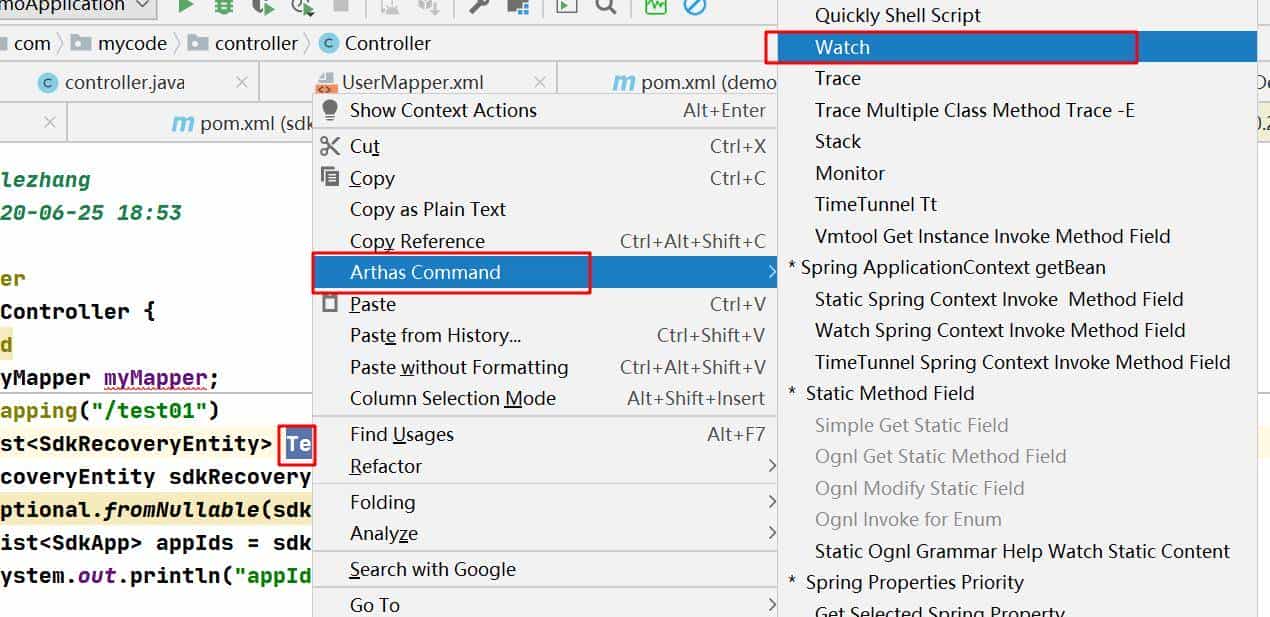Click the Run with Coverage icon
This screenshot has width=1270, height=617.
click(263, 7)
